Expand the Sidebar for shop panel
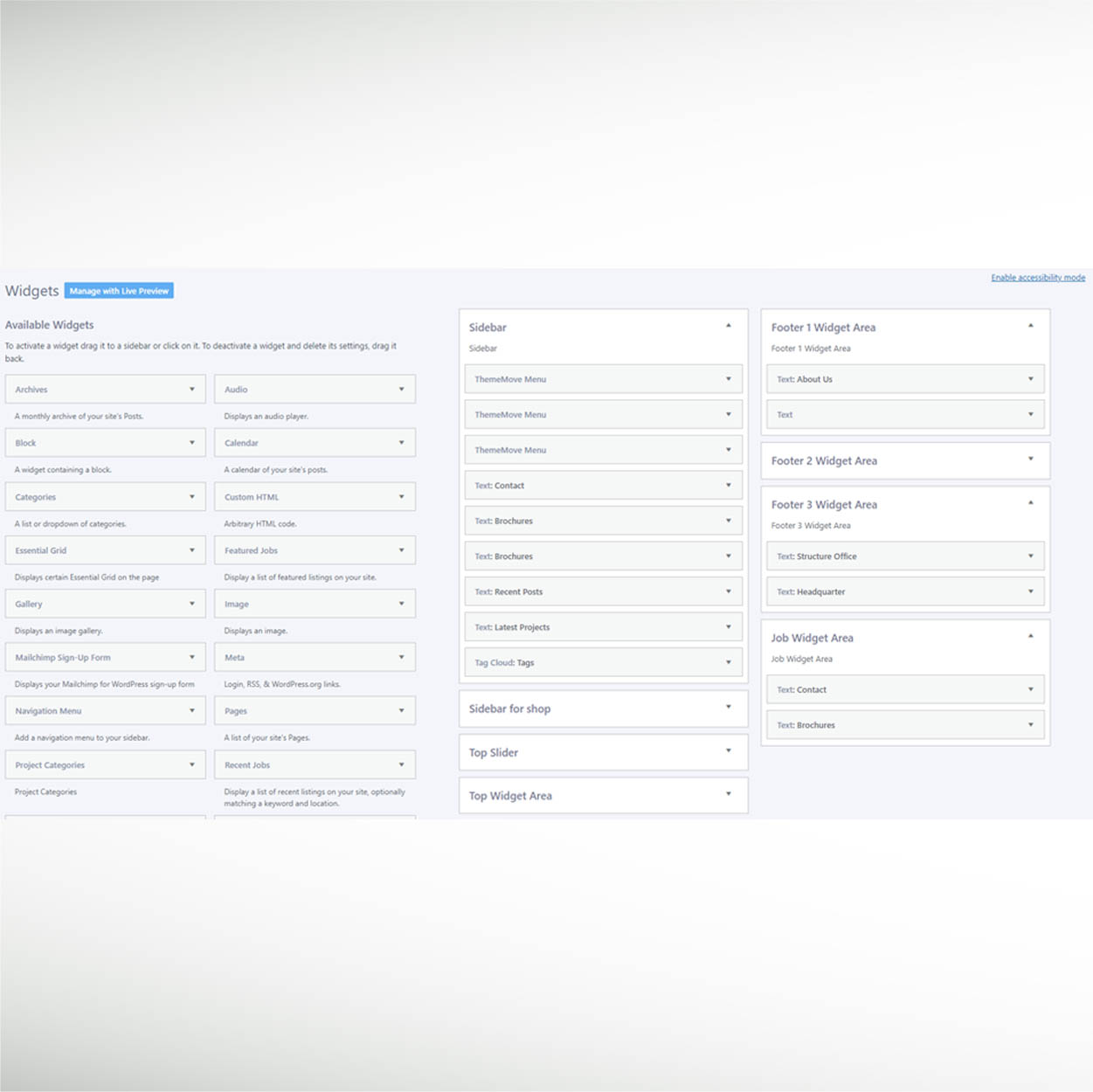 point(728,708)
